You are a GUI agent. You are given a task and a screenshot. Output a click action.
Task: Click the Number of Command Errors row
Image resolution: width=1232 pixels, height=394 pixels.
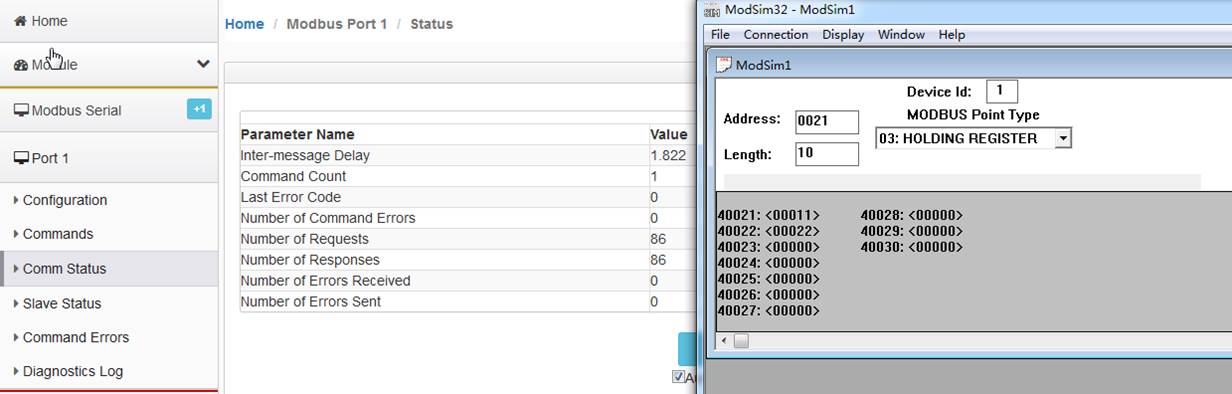[x=468, y=218]
